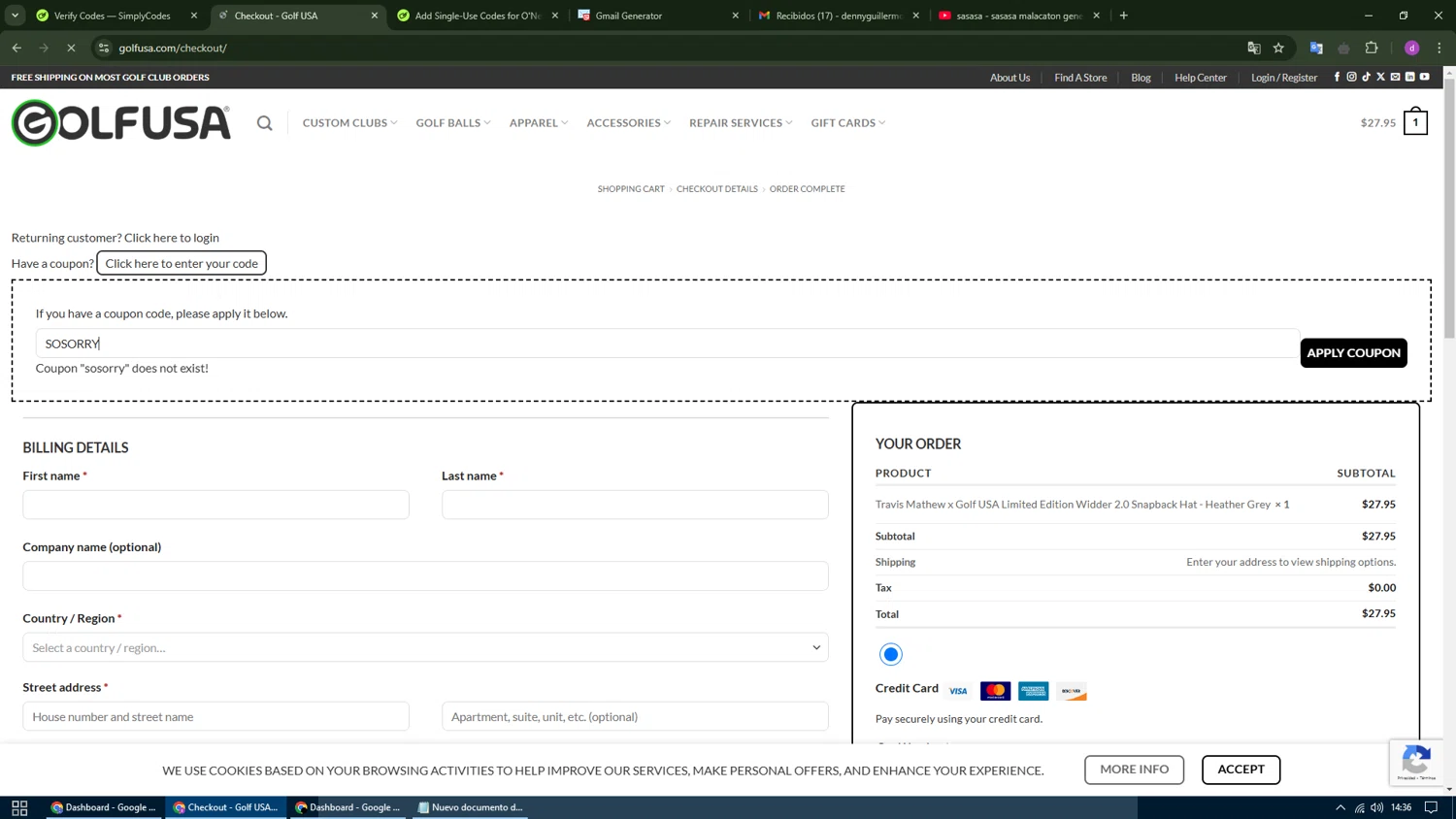Click the coupon code input field
The image size is (1456, 819).
click(x=667, y=344)
